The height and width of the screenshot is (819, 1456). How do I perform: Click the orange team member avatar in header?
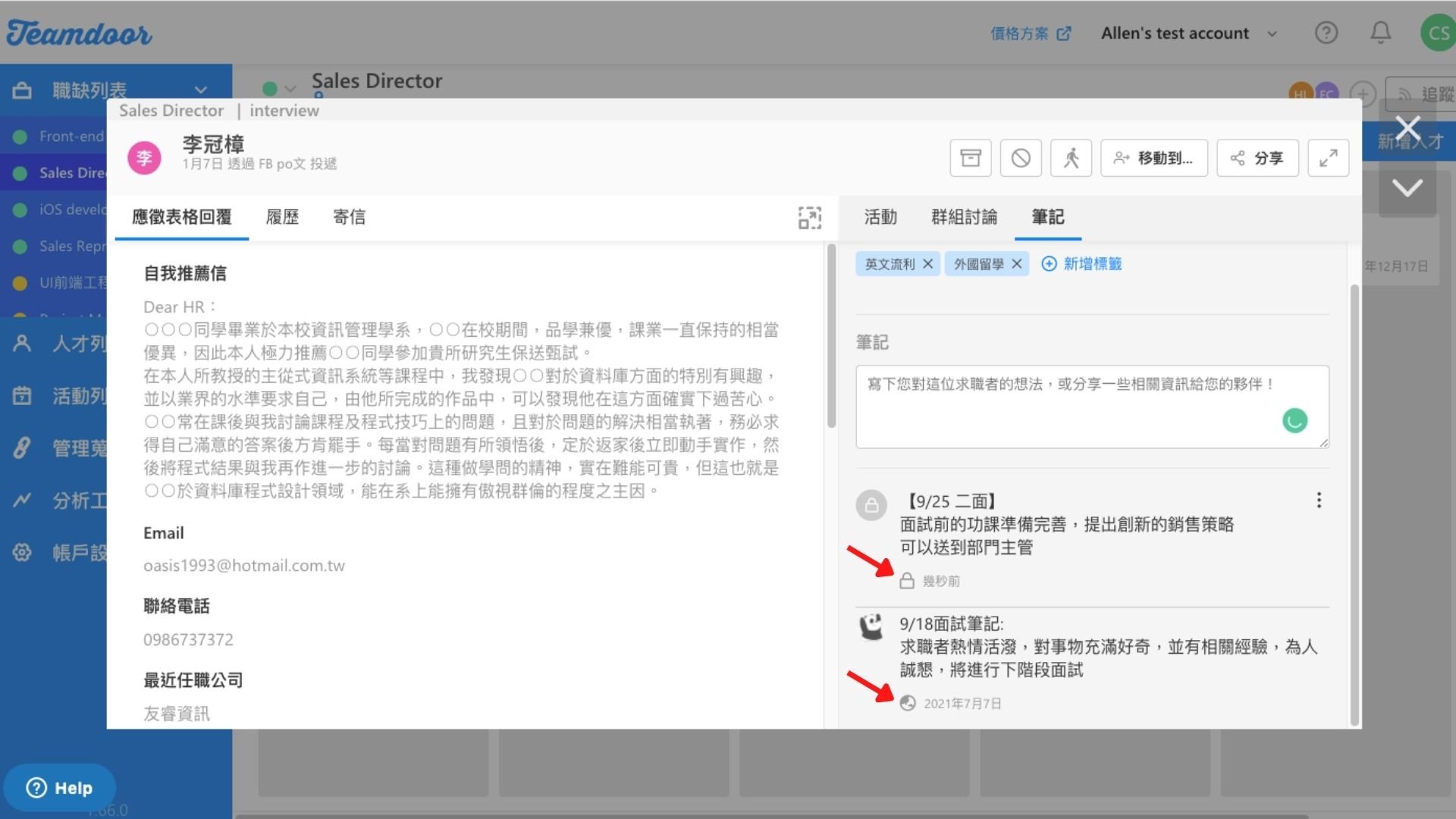[1299, 93]
